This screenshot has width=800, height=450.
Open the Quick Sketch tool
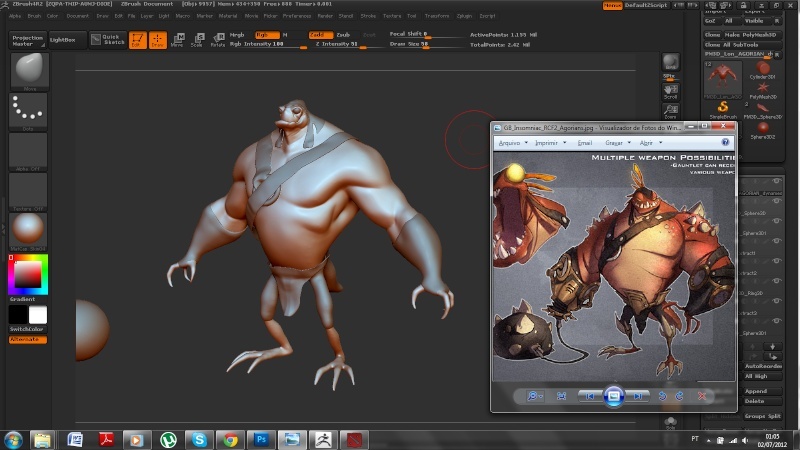[x=108, y=40]
